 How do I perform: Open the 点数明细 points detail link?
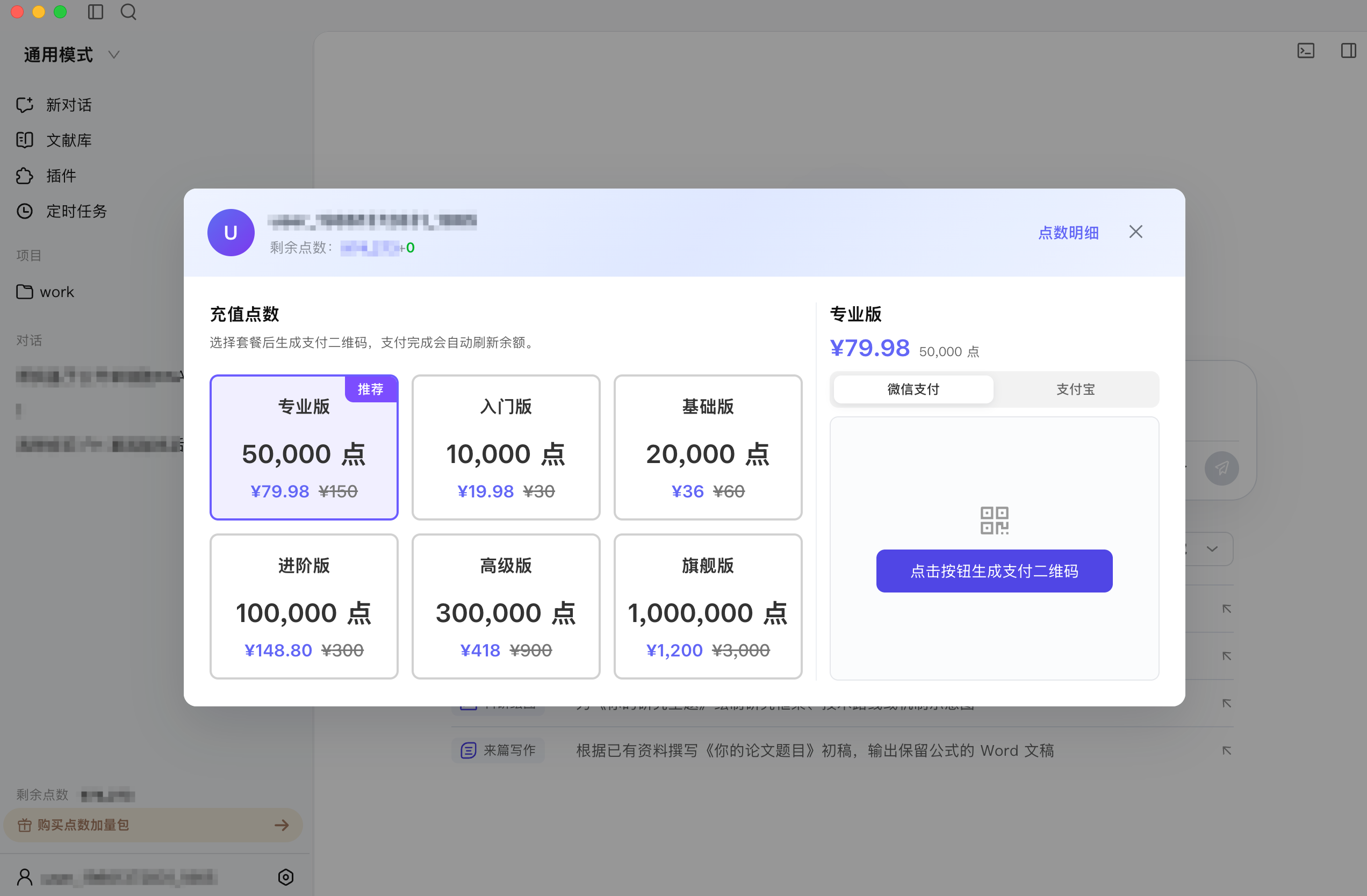(x=1068, y=233)
